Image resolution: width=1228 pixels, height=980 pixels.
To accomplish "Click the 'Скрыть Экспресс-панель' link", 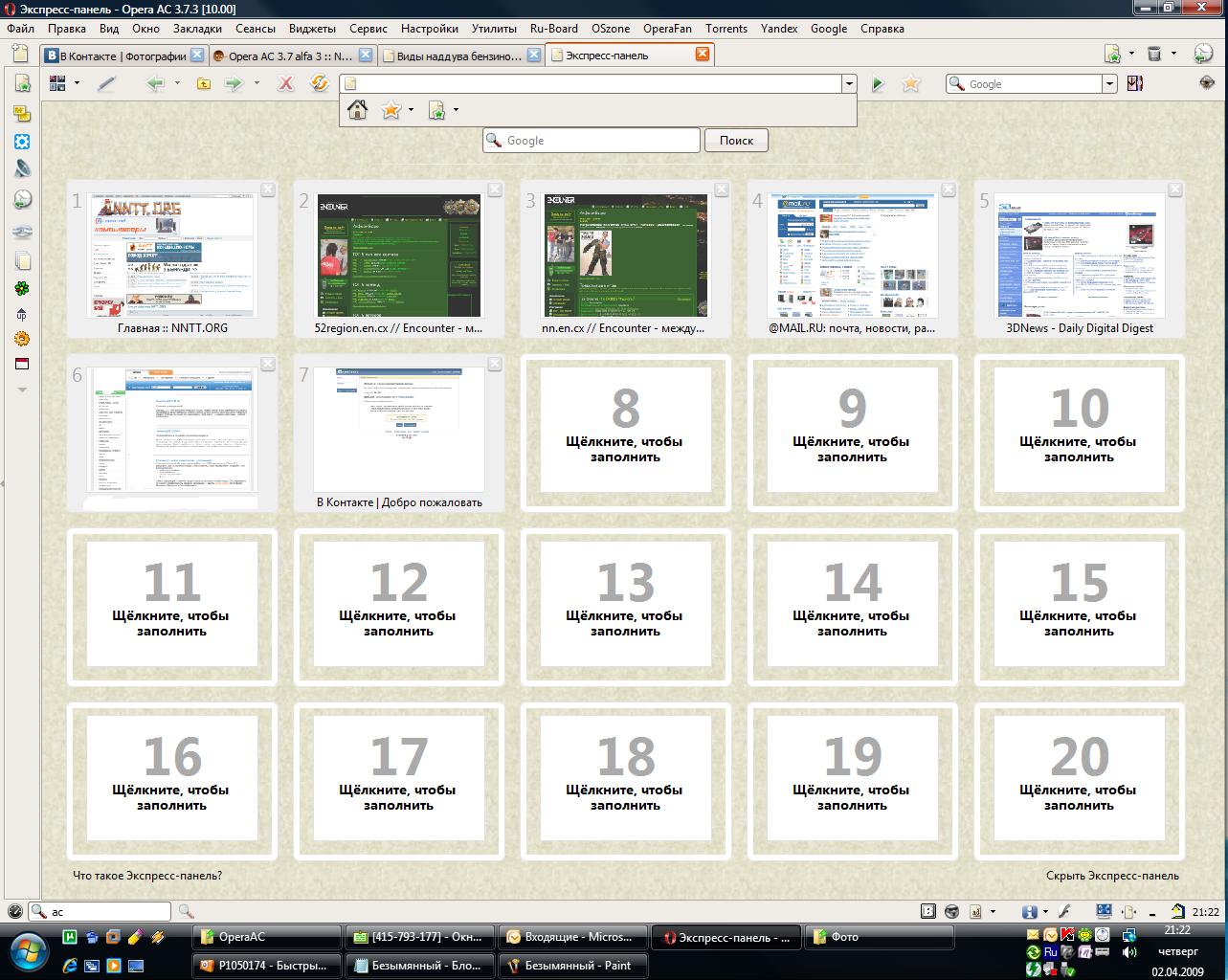I will pyautogui.click(x=1112, y=876).
